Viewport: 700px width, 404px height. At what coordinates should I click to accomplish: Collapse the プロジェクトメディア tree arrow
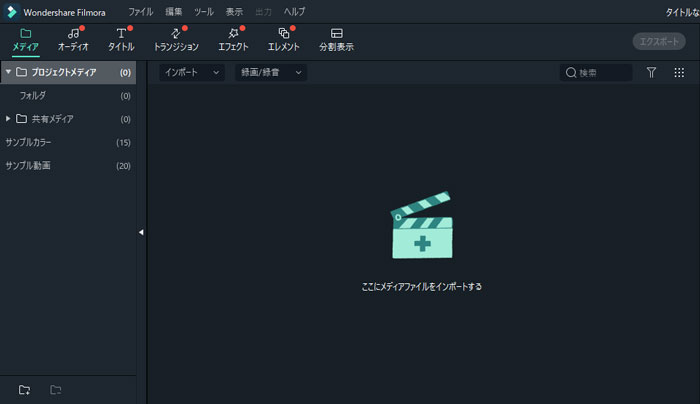point(8,72)
